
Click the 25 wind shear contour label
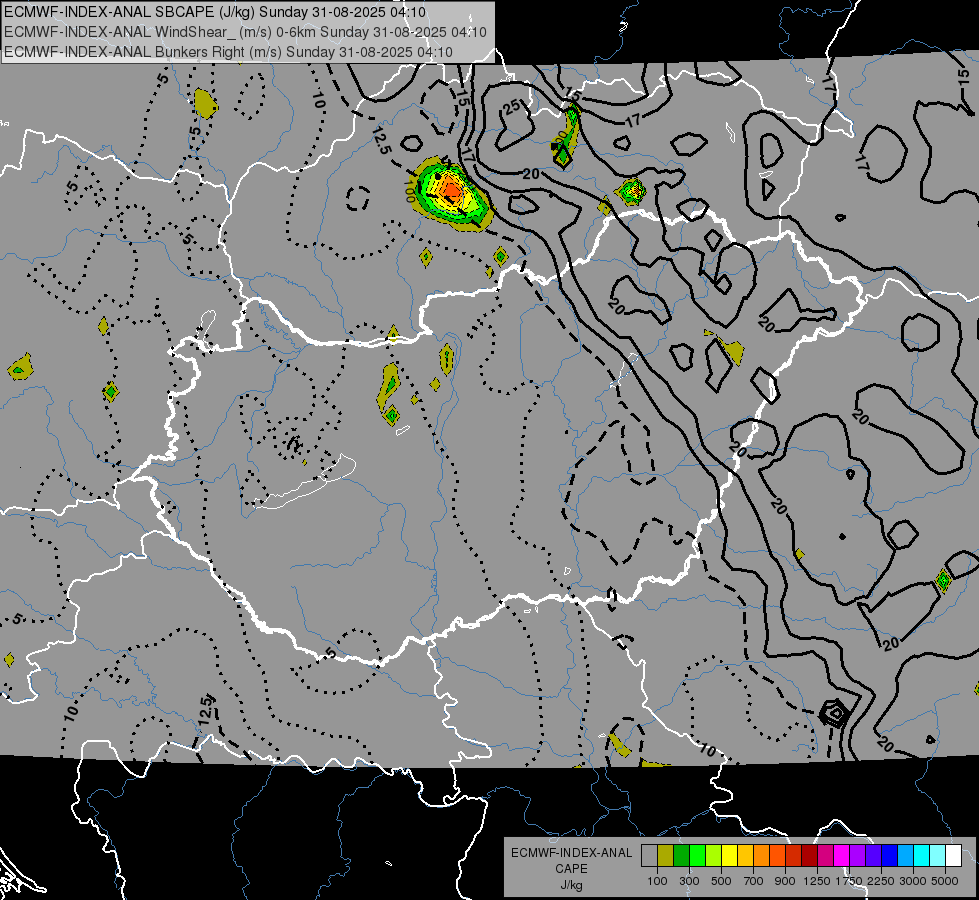[x=512, y=107]
